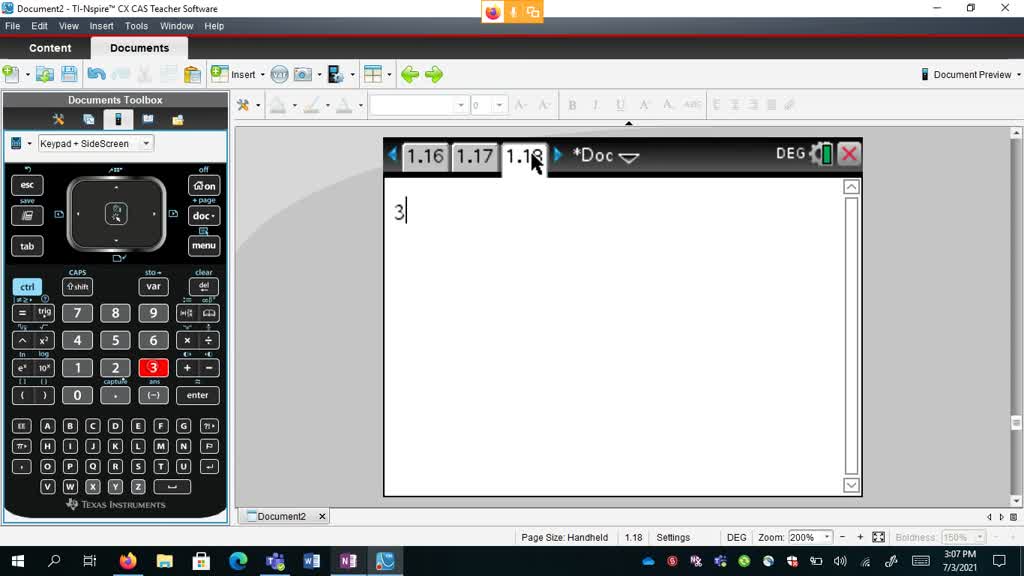This screenshot has width=1024, height=576.
Task: Open the File menu
Action: [12, 26]
